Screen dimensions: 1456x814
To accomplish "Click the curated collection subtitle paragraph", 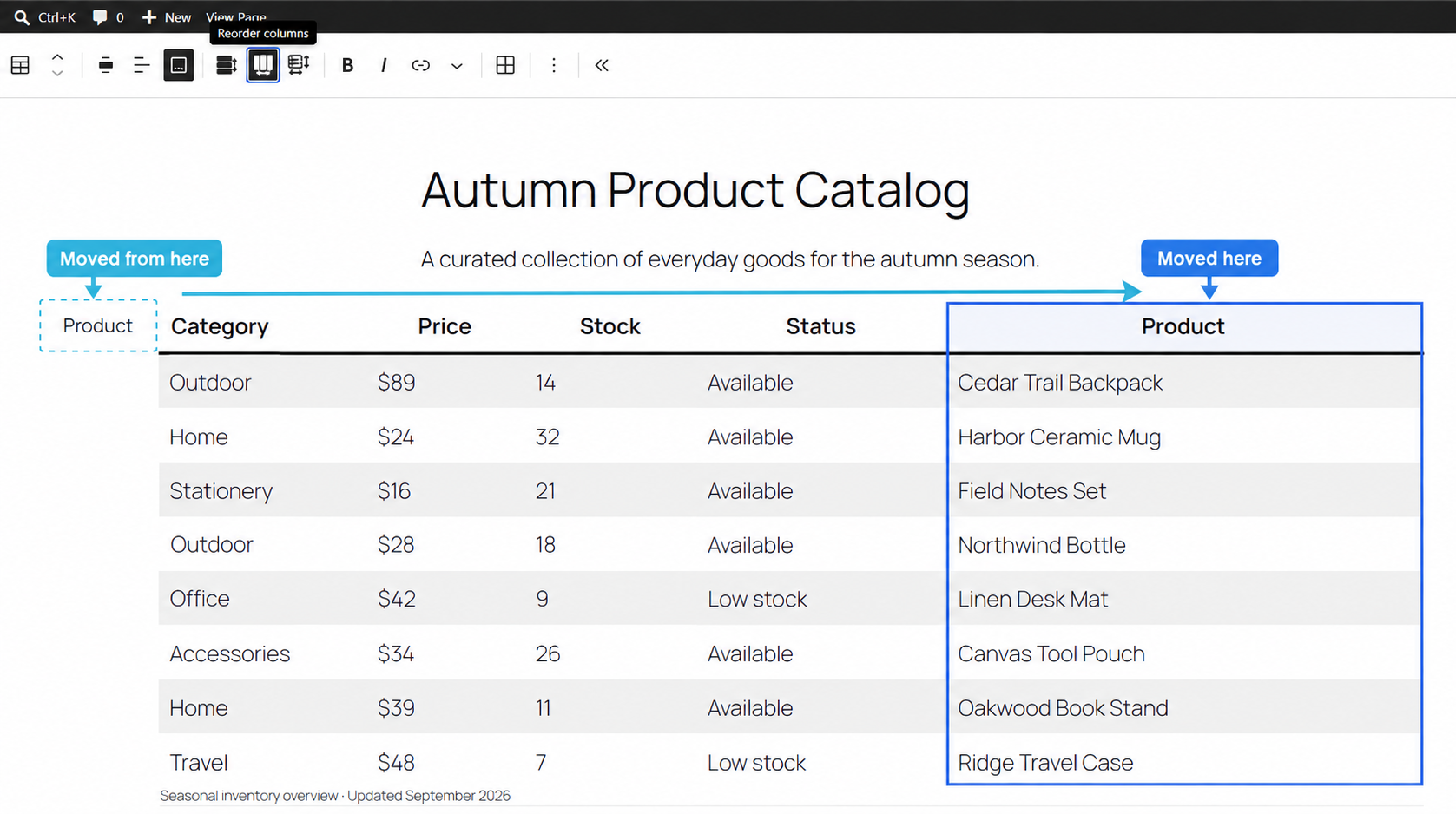I will (729, 259).
